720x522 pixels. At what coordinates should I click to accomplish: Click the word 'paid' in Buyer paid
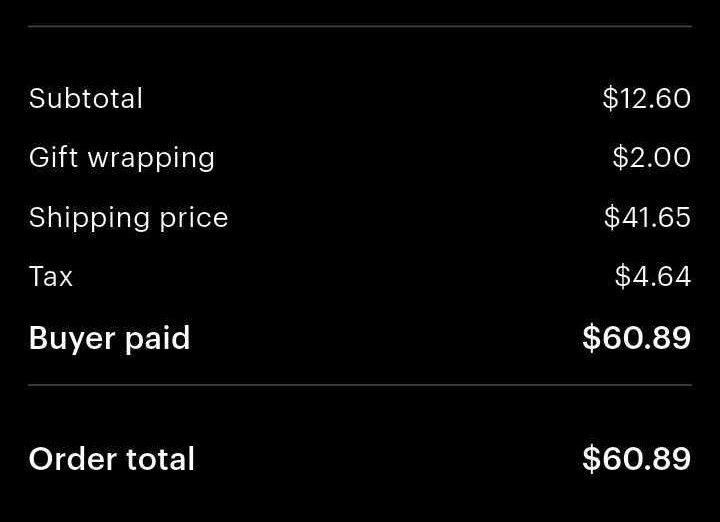click(x=158, y=338)
